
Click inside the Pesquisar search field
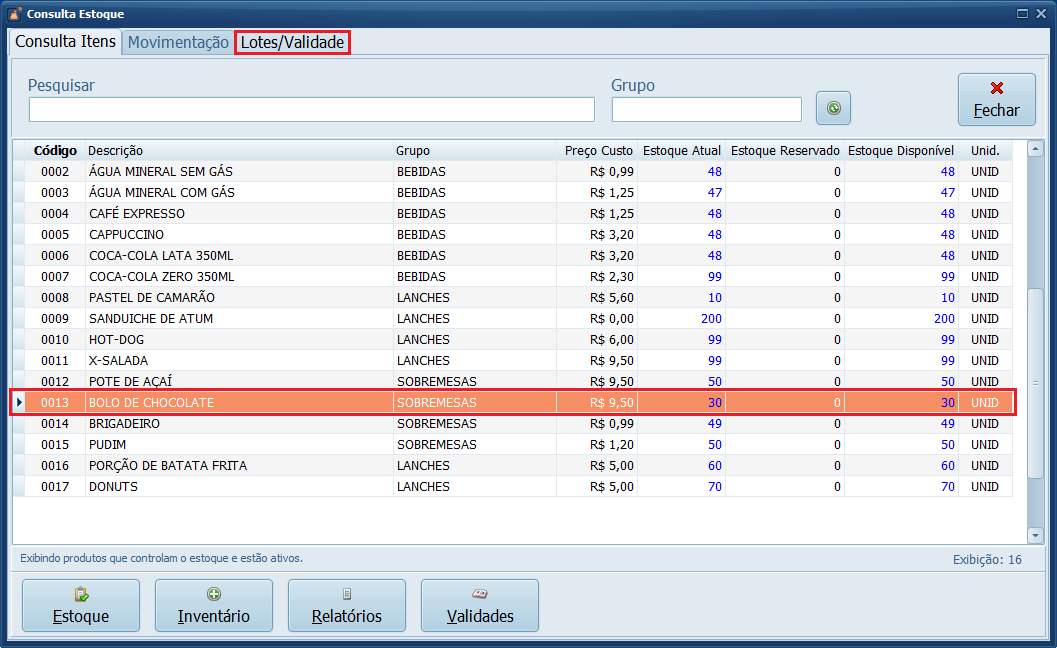point(311,109)
